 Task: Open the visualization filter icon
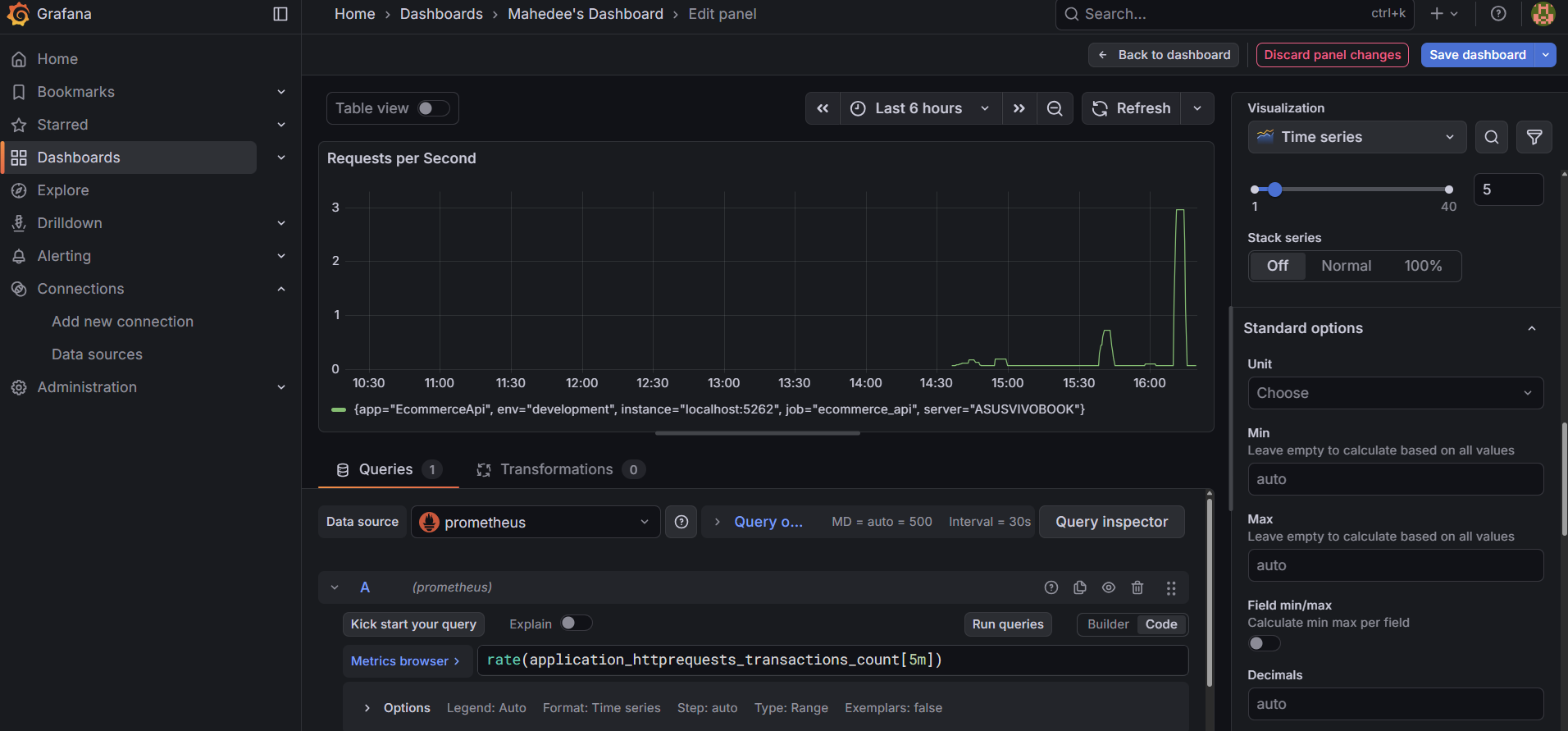1534,137
